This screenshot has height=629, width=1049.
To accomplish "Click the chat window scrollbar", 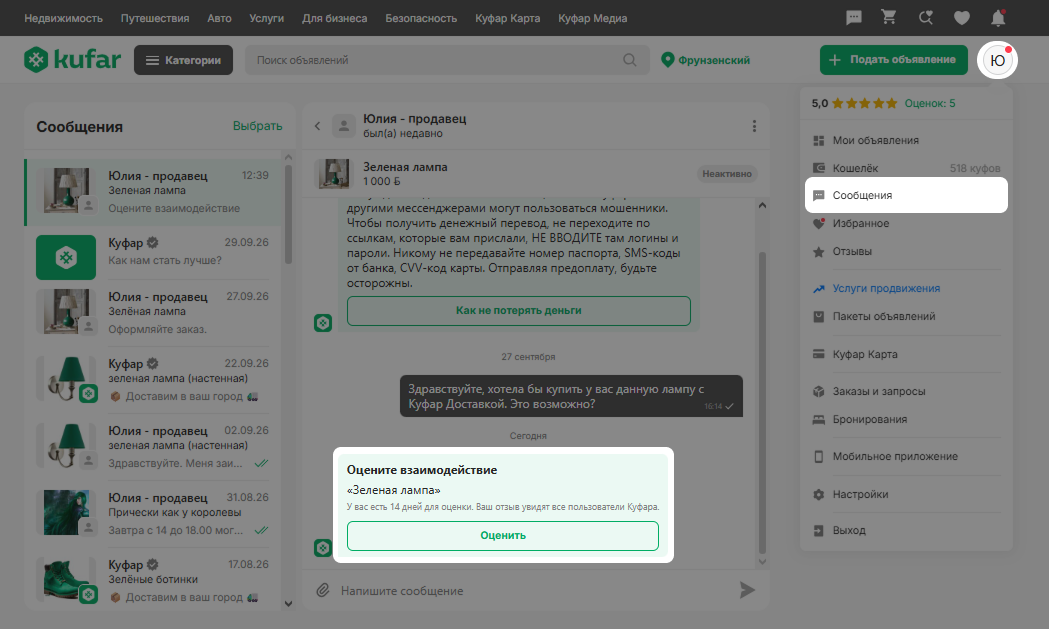I will (762, 401).
